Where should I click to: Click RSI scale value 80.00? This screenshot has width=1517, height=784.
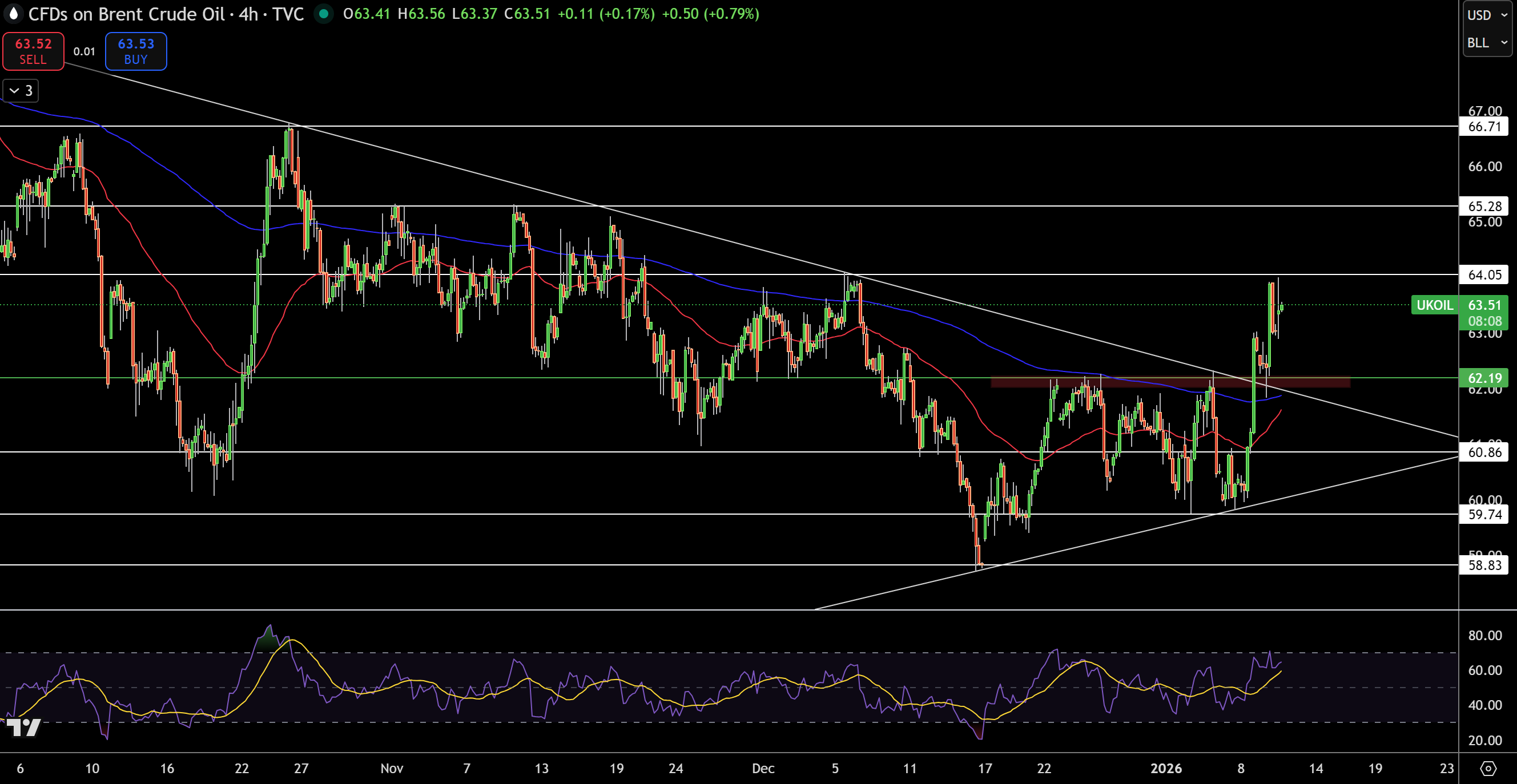[1484, 635]
